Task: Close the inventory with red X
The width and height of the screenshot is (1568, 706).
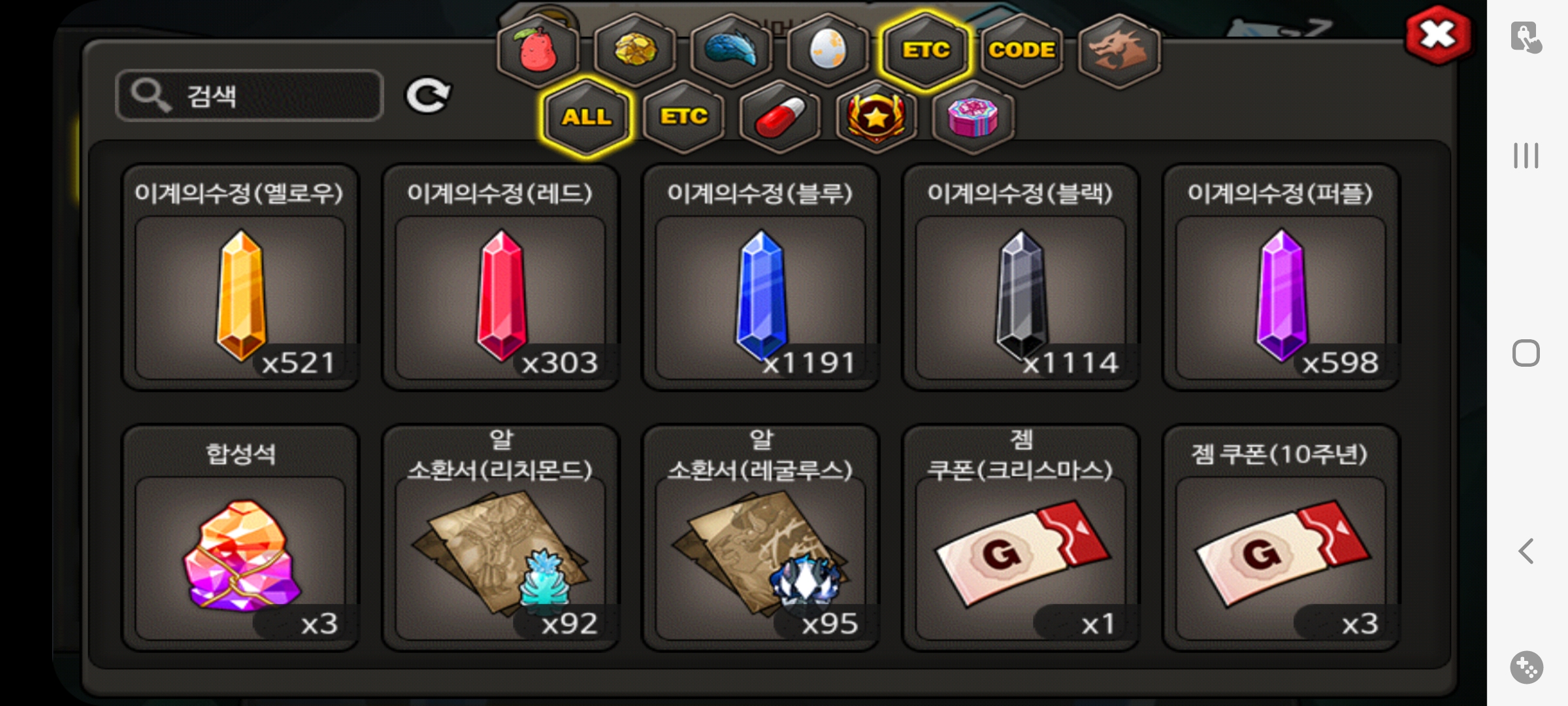Action: click(x=1438, y=35)
